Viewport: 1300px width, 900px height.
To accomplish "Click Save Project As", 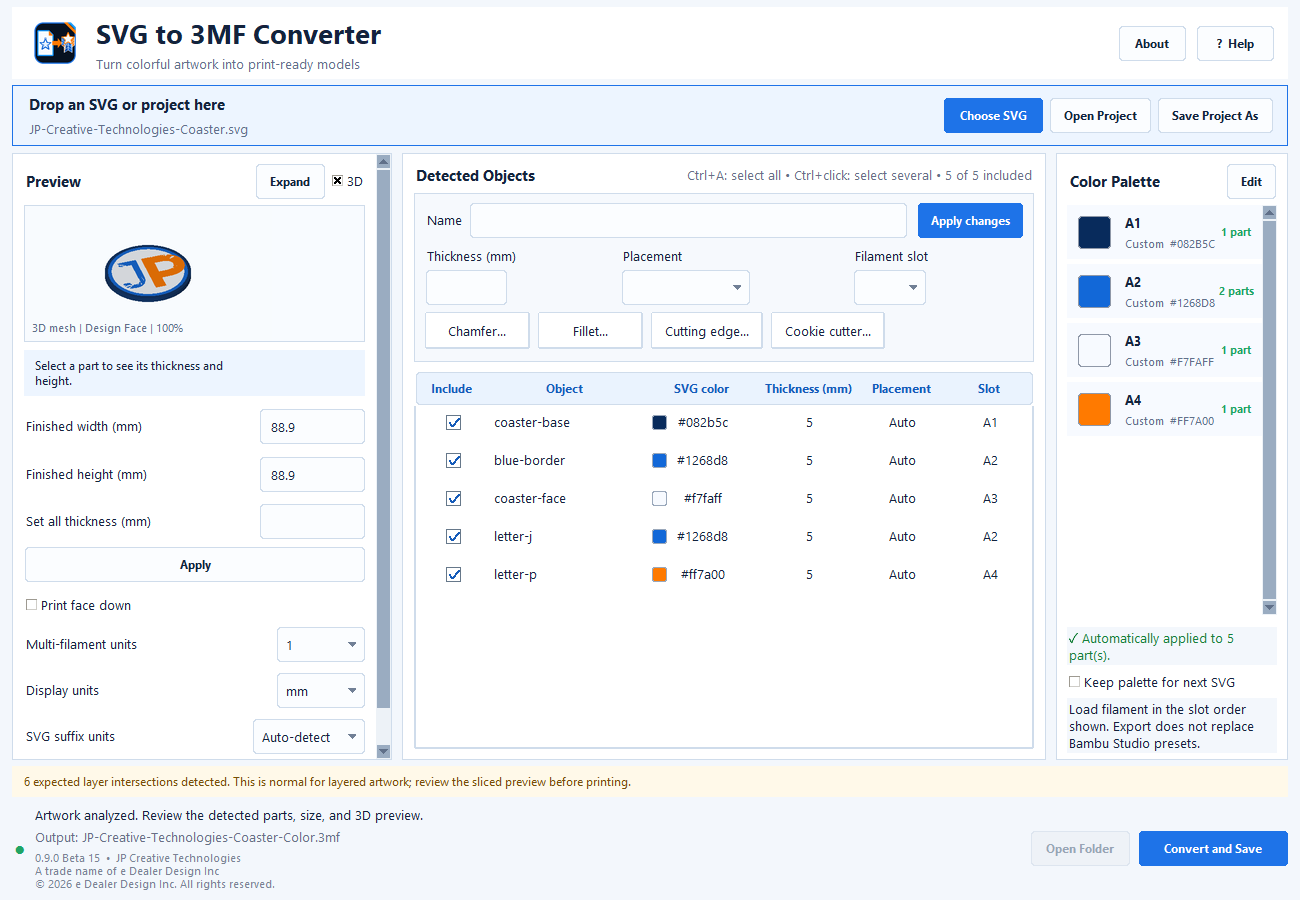I will (1215, 116).
